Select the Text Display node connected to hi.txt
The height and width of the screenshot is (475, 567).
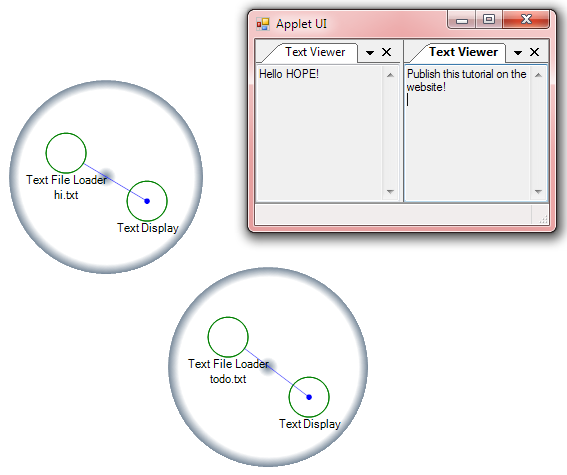click(x=147, y=201)
